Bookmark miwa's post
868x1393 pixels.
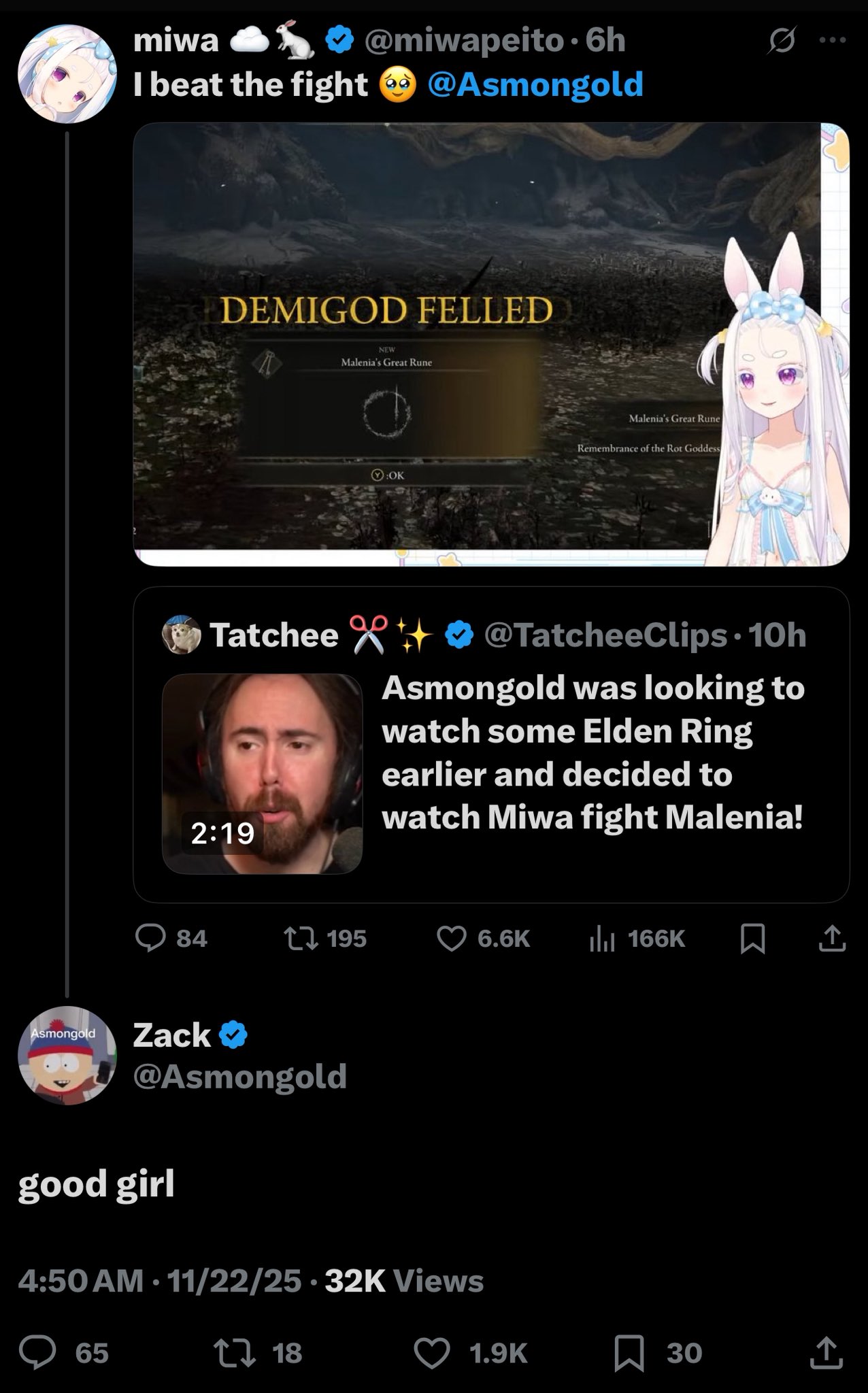tap(753, 939)
